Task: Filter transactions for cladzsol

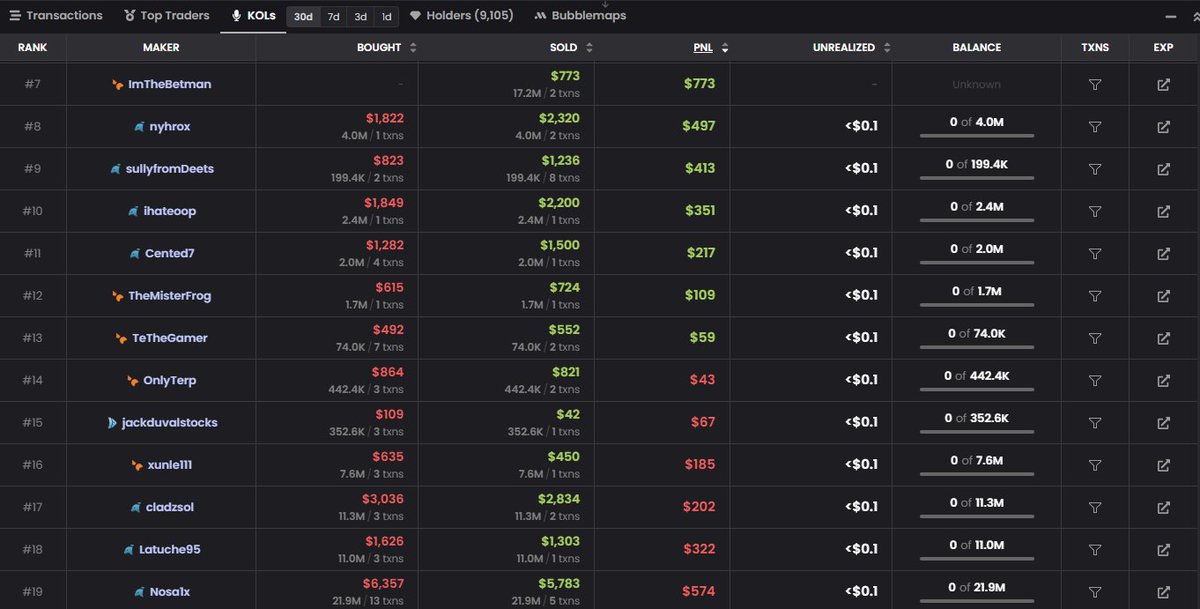Action: pos(1095,507)
